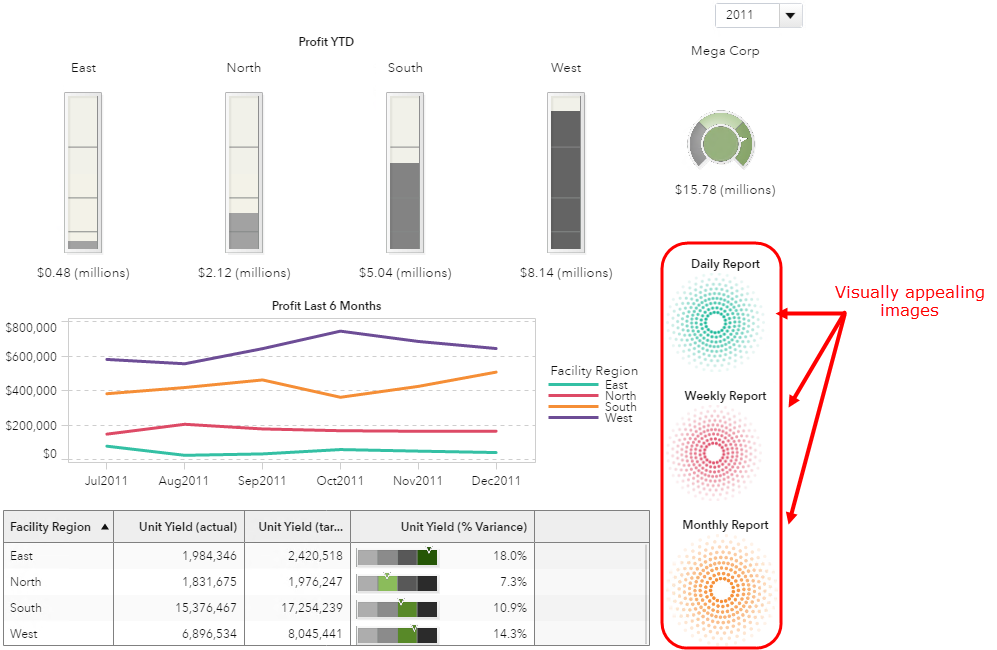Sort by Facility Region column header
The height and width of the screenshot is (650, 997).
click(x=58, y=527)
